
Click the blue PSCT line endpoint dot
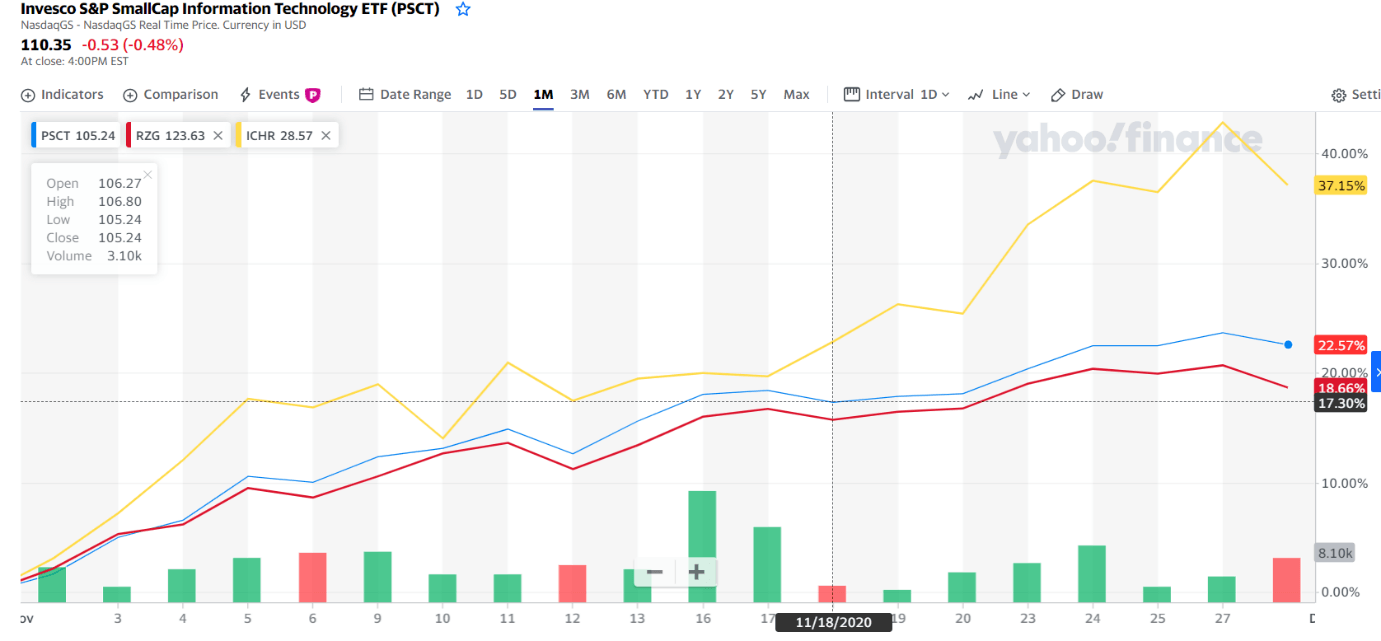1288,345
